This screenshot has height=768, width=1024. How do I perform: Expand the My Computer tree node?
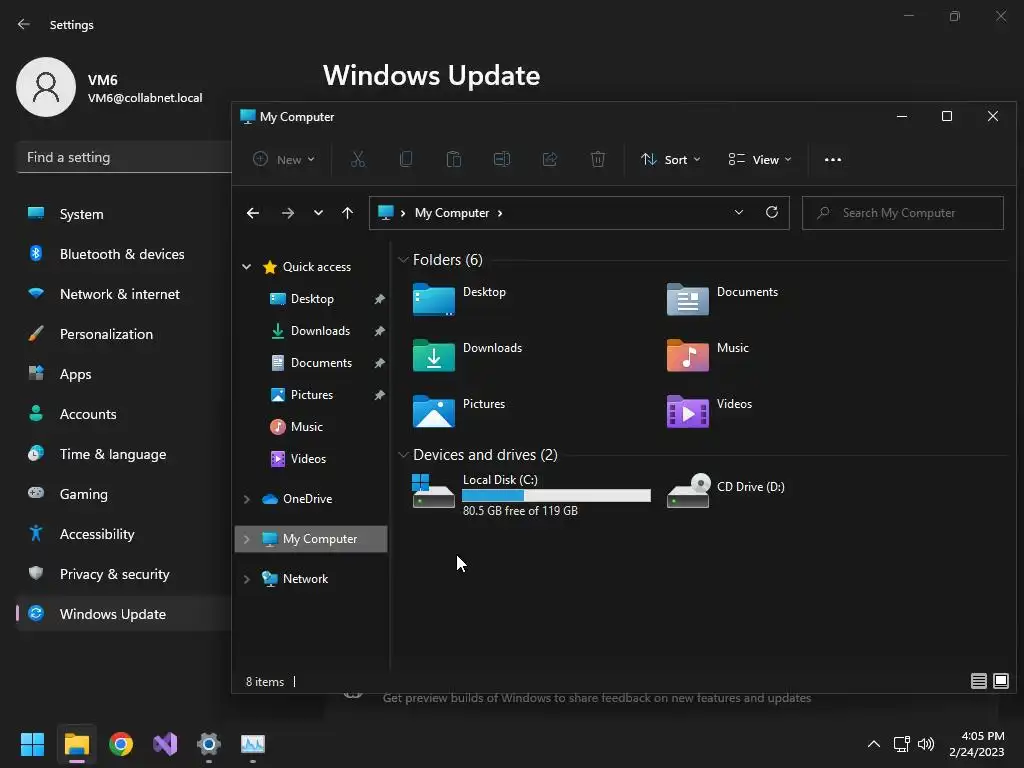(246, 539)
